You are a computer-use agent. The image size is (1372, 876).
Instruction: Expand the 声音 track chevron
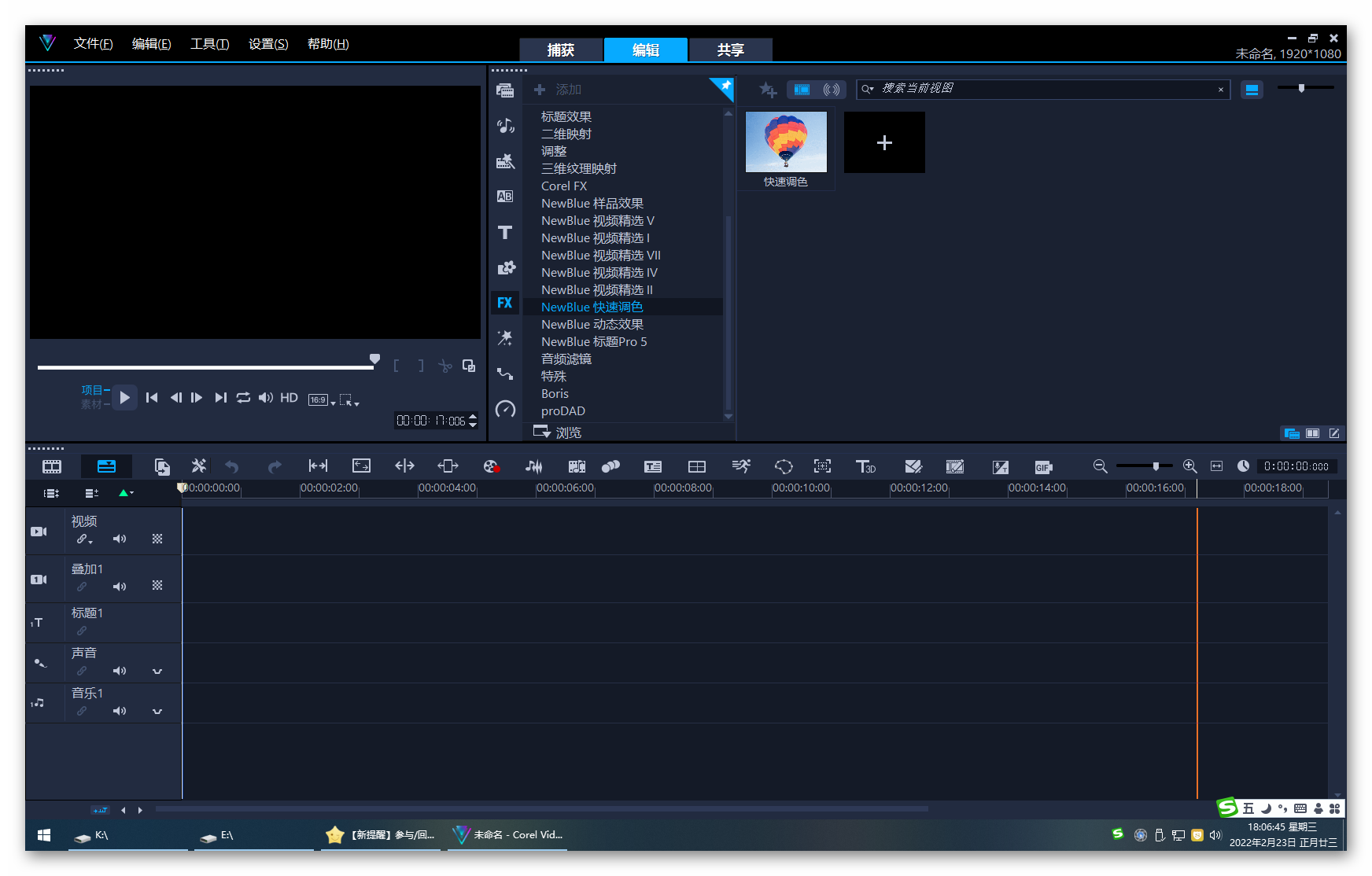pos(157,671)
